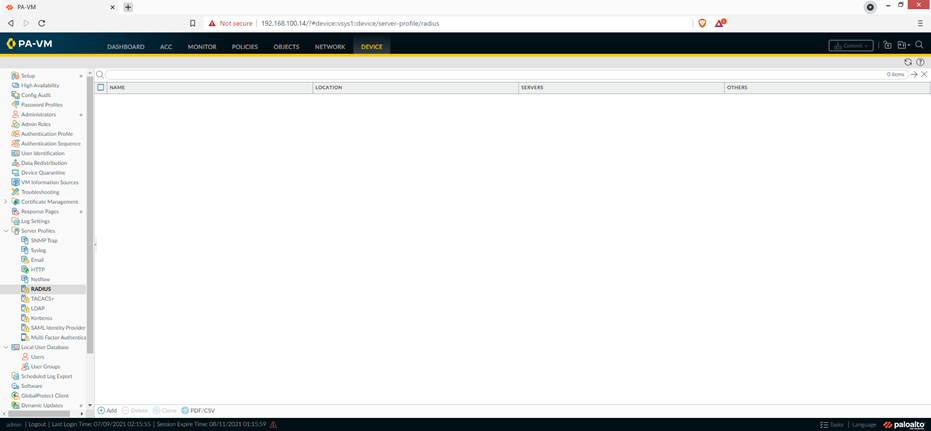Click the Device Quarantine icon
Image resolution: width=931 pixels, height=431 pixels.
click(16, 173)
